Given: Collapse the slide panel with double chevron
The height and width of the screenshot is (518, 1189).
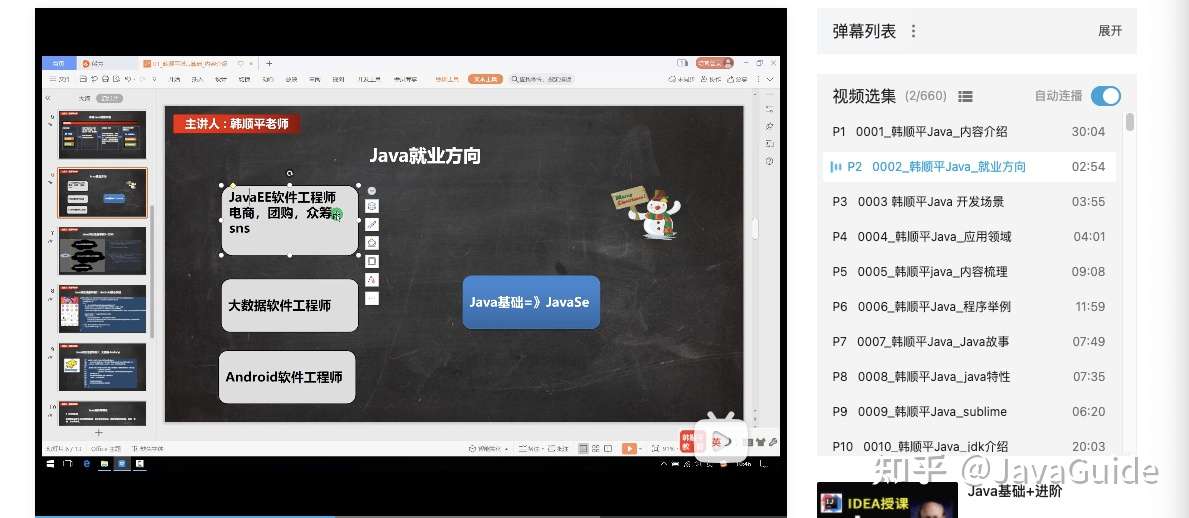Looking at the screenshot, I should [49, 99].
